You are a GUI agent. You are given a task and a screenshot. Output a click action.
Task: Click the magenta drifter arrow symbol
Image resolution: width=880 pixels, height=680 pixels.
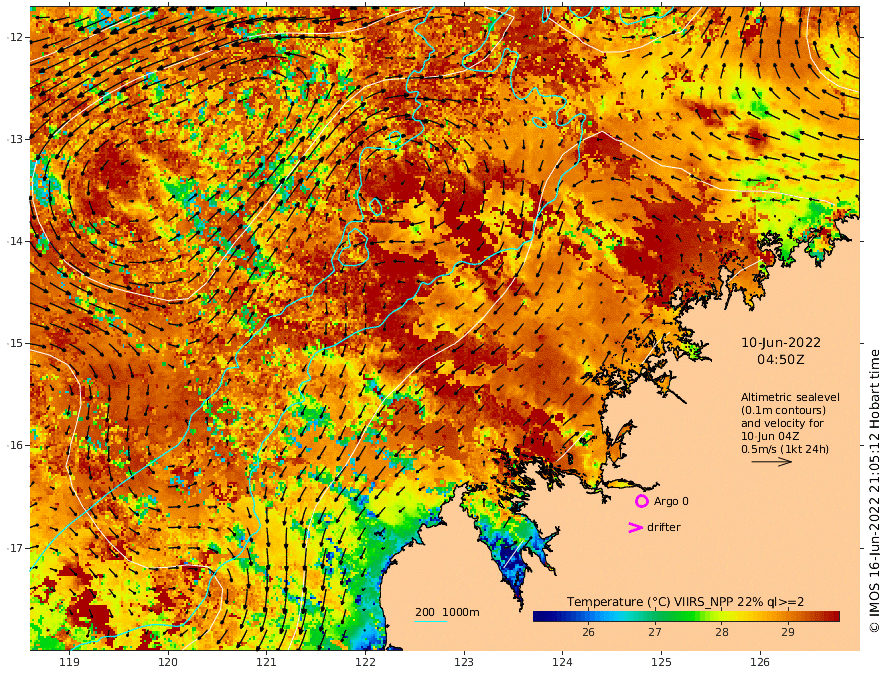[635, 527]
